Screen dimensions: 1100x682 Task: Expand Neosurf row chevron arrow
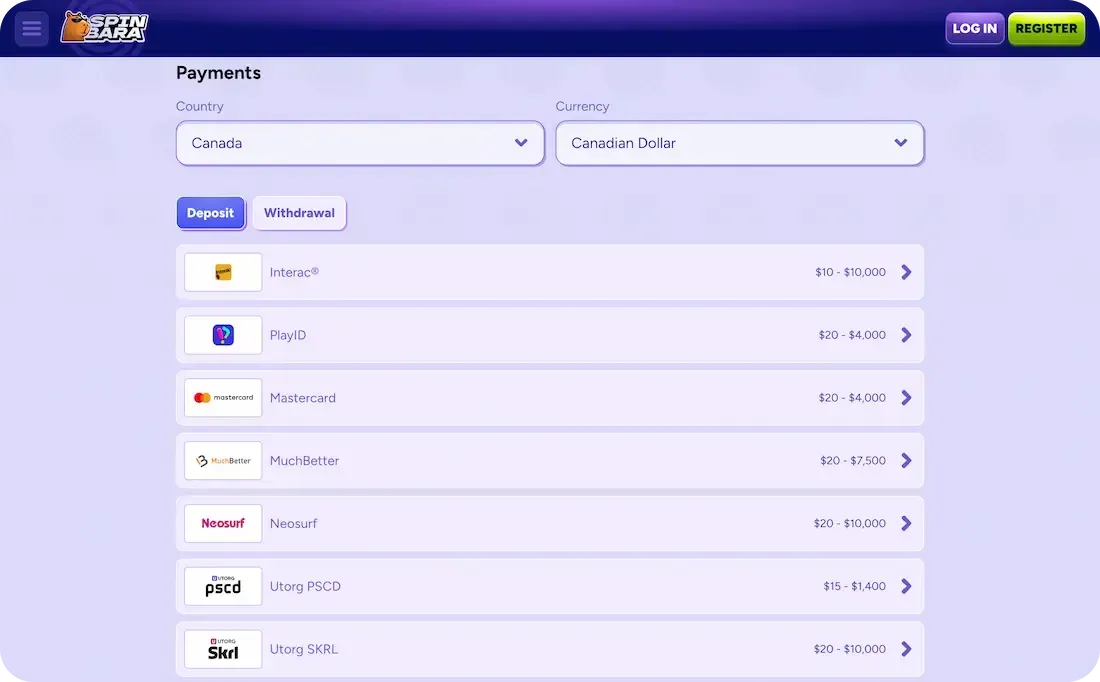pyautogui.click(x=906, y=523)
